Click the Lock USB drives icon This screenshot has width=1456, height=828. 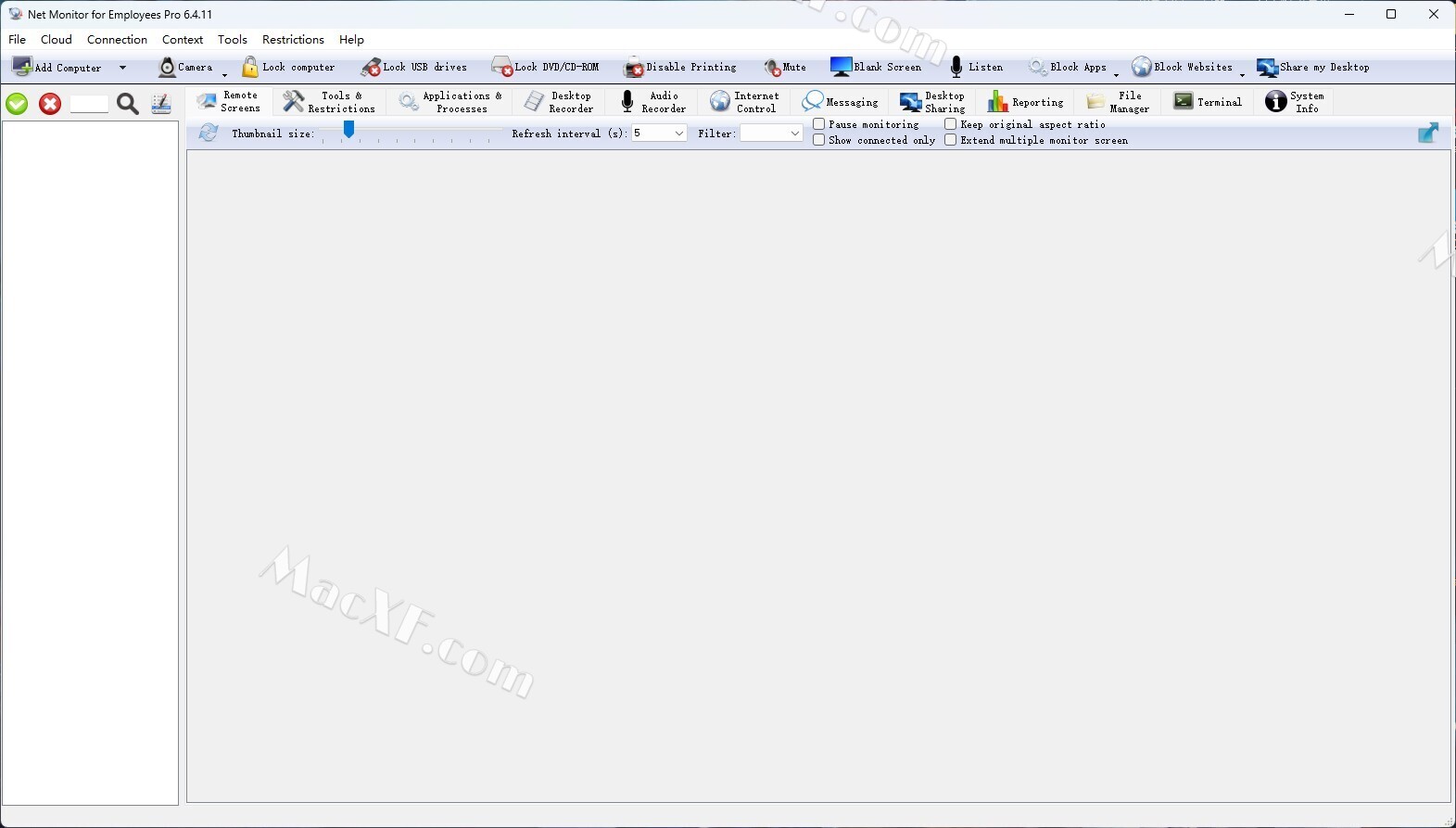(372, 68)
